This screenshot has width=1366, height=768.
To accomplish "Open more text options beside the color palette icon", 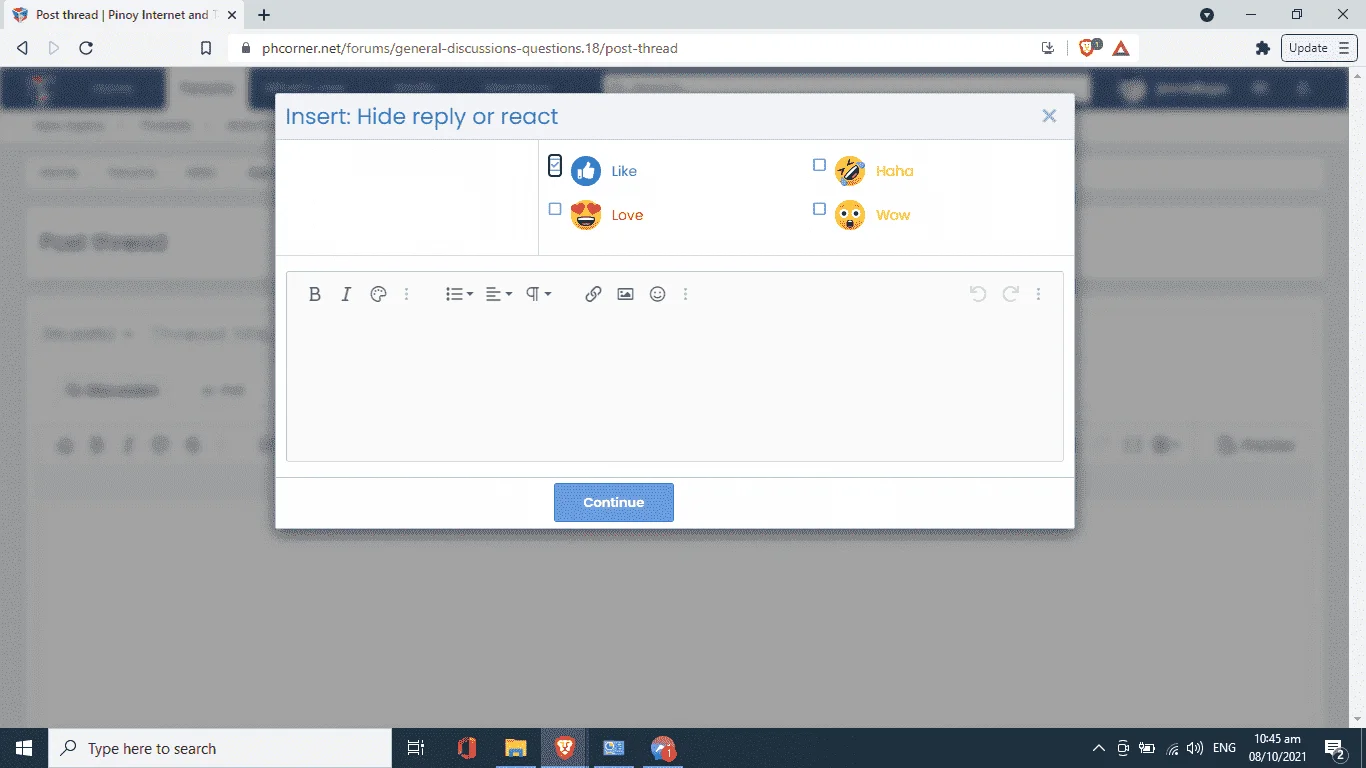I will [x=406, y=294].
